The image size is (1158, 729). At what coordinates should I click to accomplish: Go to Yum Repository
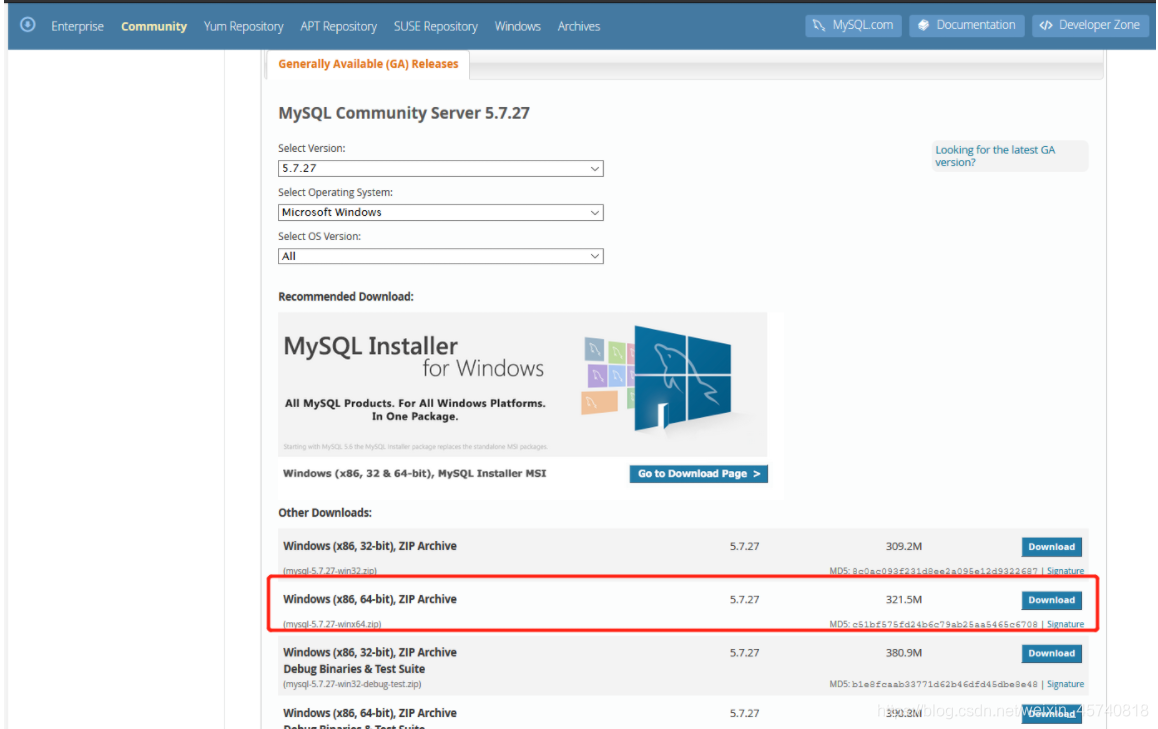pos(244,26)
